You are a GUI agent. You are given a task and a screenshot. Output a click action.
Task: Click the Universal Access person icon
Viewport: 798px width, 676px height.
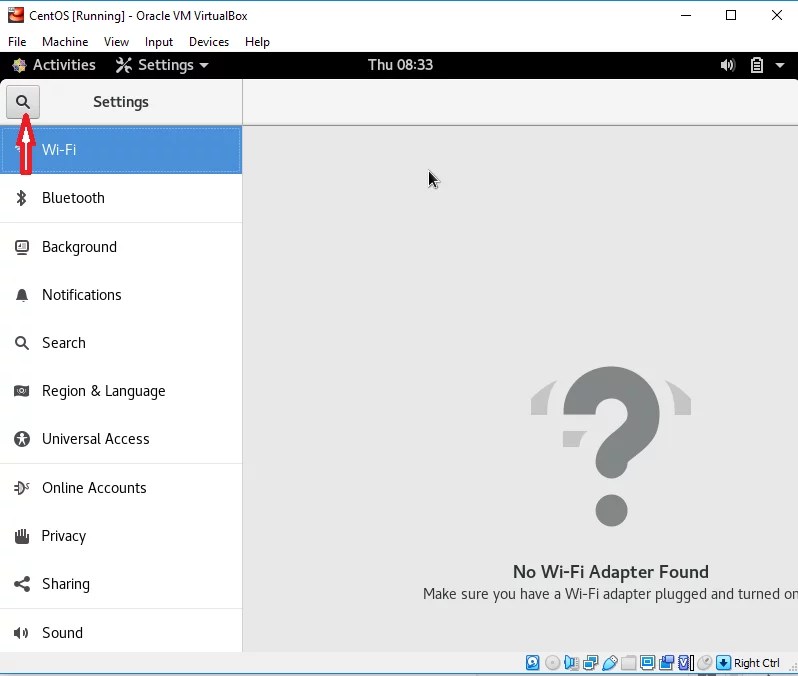(x=21, y=439)
